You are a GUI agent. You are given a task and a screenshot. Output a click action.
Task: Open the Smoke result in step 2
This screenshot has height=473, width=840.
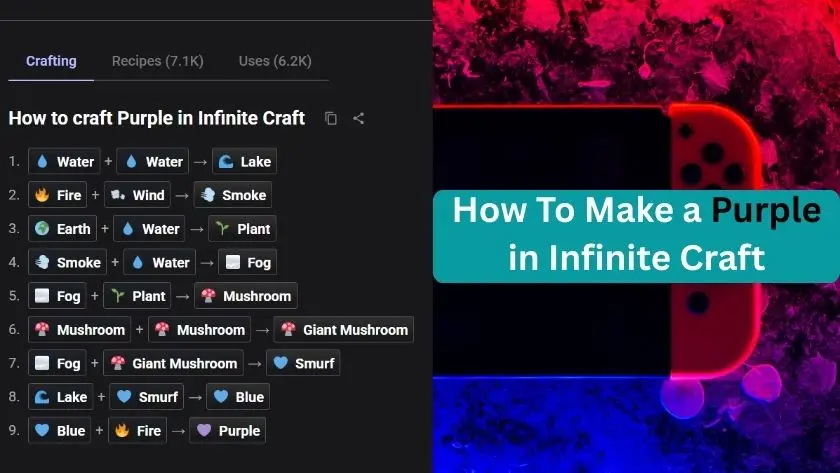tap(232, 195)
